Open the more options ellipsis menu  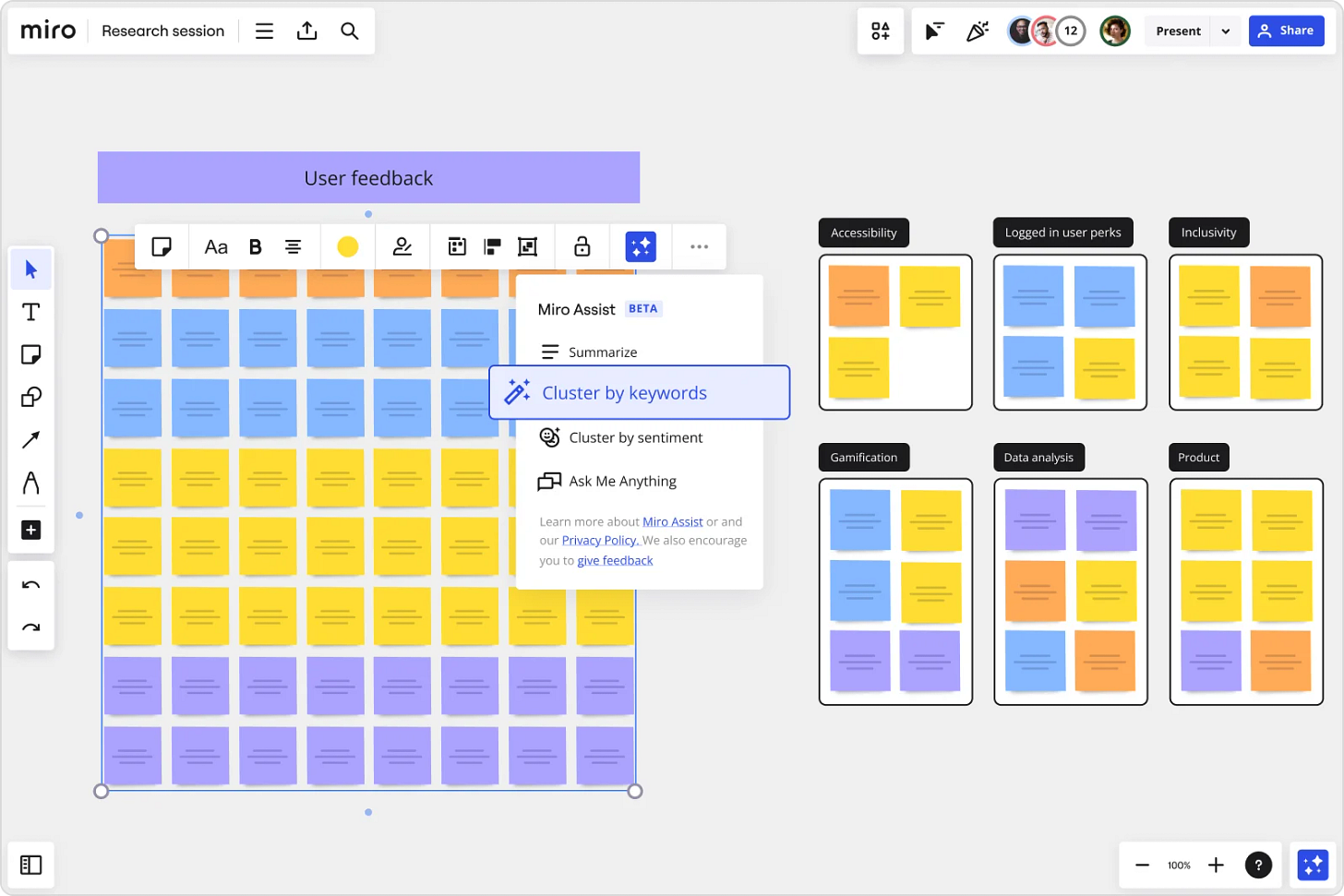(x=700, y=246)
